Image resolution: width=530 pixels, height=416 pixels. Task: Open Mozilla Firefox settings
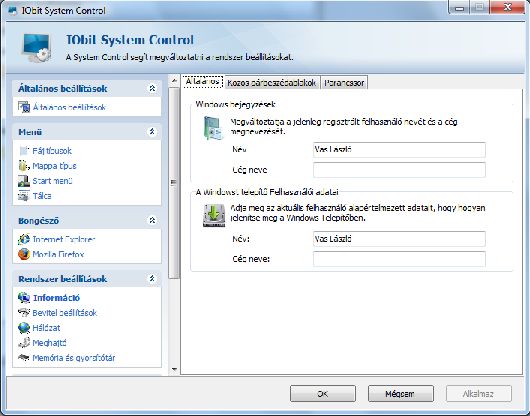coord(58,254)
